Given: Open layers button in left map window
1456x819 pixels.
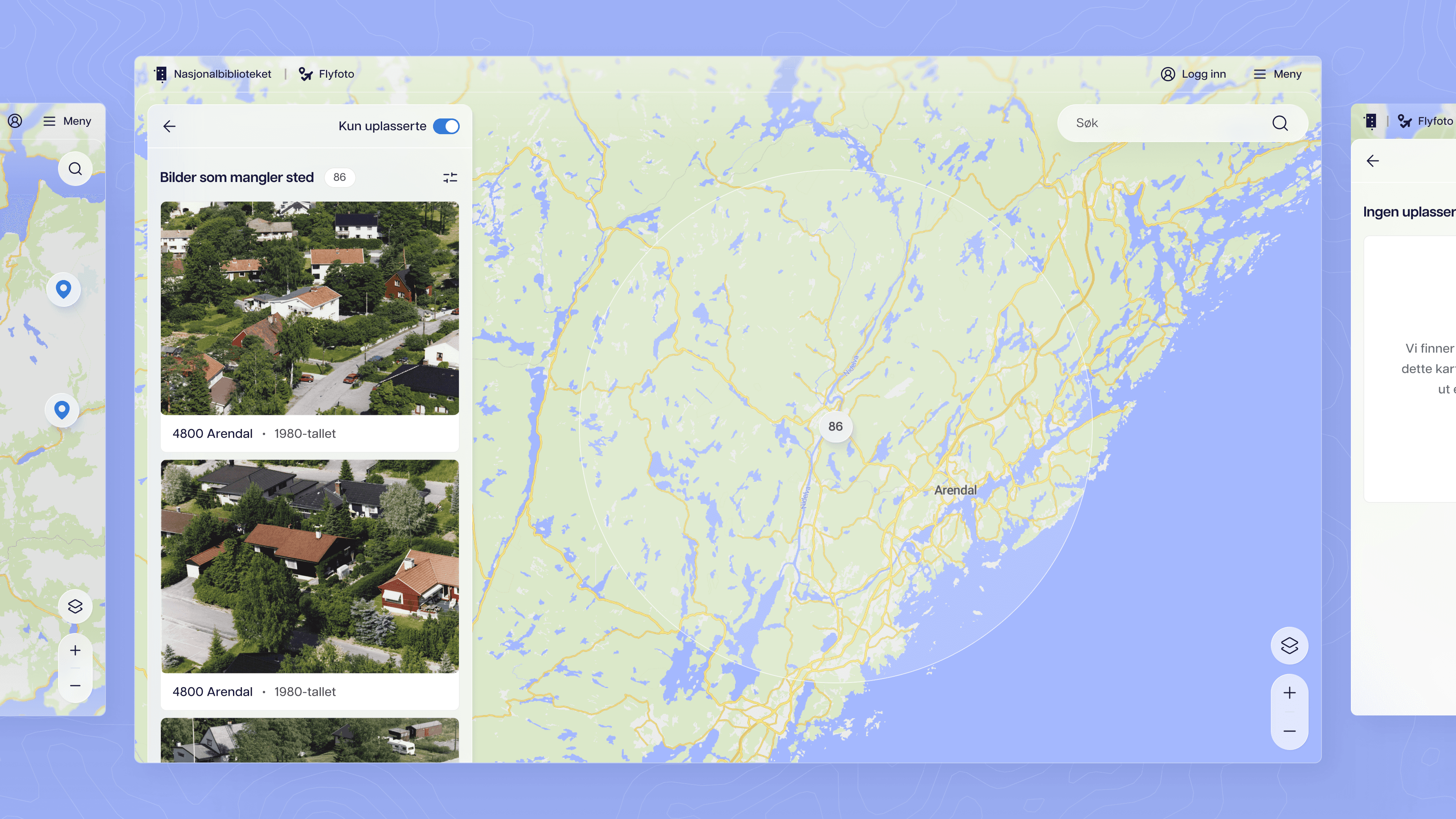Looking at the screenshot, I should [x=75, y=606].
